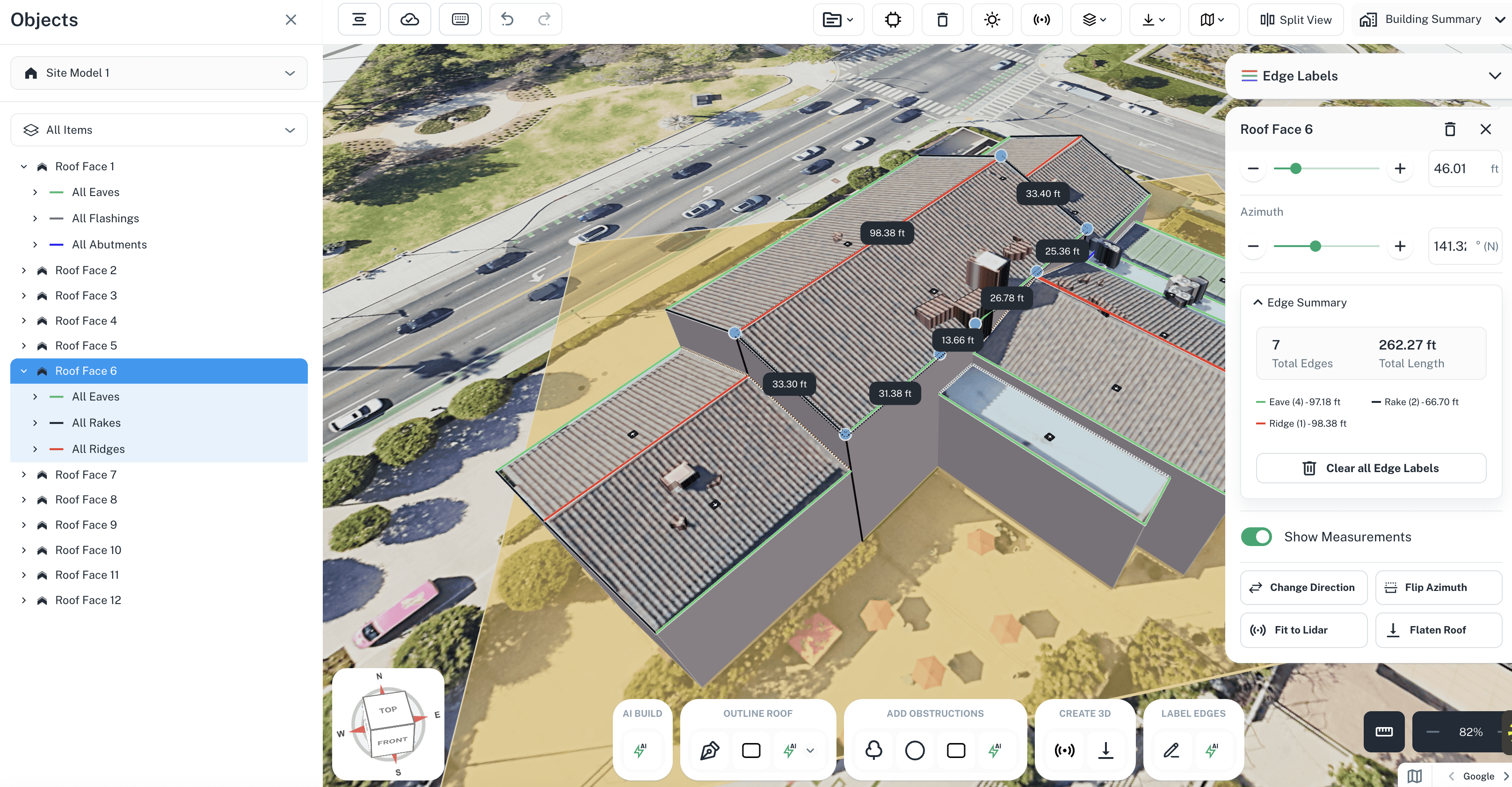Open the All Items filter dropdown
The image size is (1512, 787).
pyautogui.click(x=159, y=130)
